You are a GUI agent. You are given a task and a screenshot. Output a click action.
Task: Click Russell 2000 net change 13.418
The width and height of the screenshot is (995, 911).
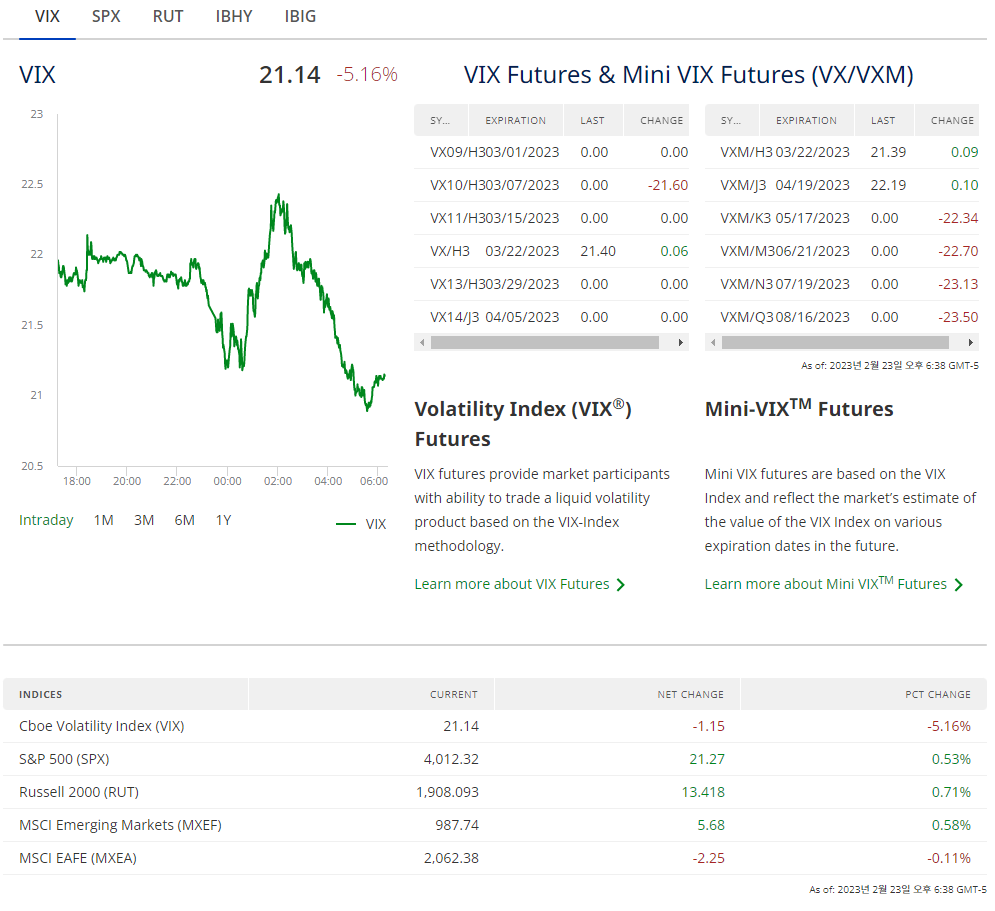click(x=703, y=792)
